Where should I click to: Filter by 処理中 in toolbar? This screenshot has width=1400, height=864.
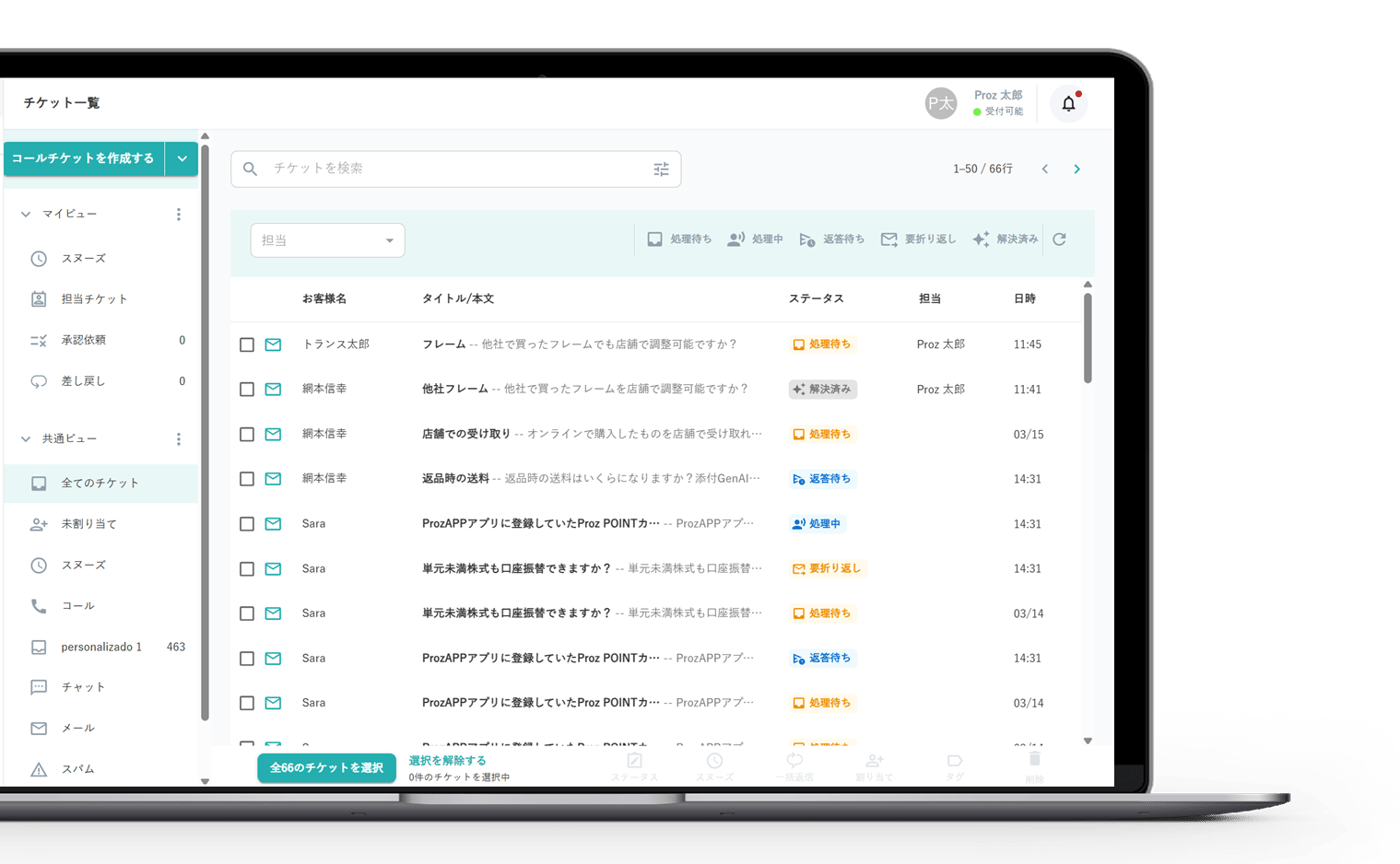click(x=755, y=239)
